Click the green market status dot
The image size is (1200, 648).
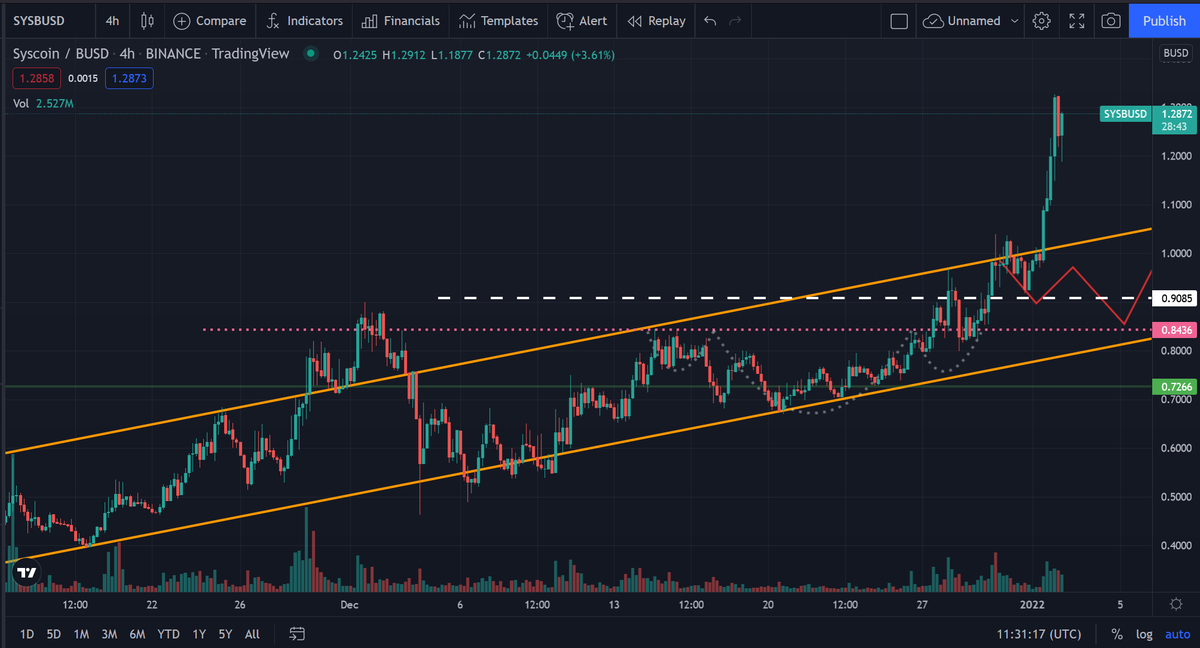[312, 53]
